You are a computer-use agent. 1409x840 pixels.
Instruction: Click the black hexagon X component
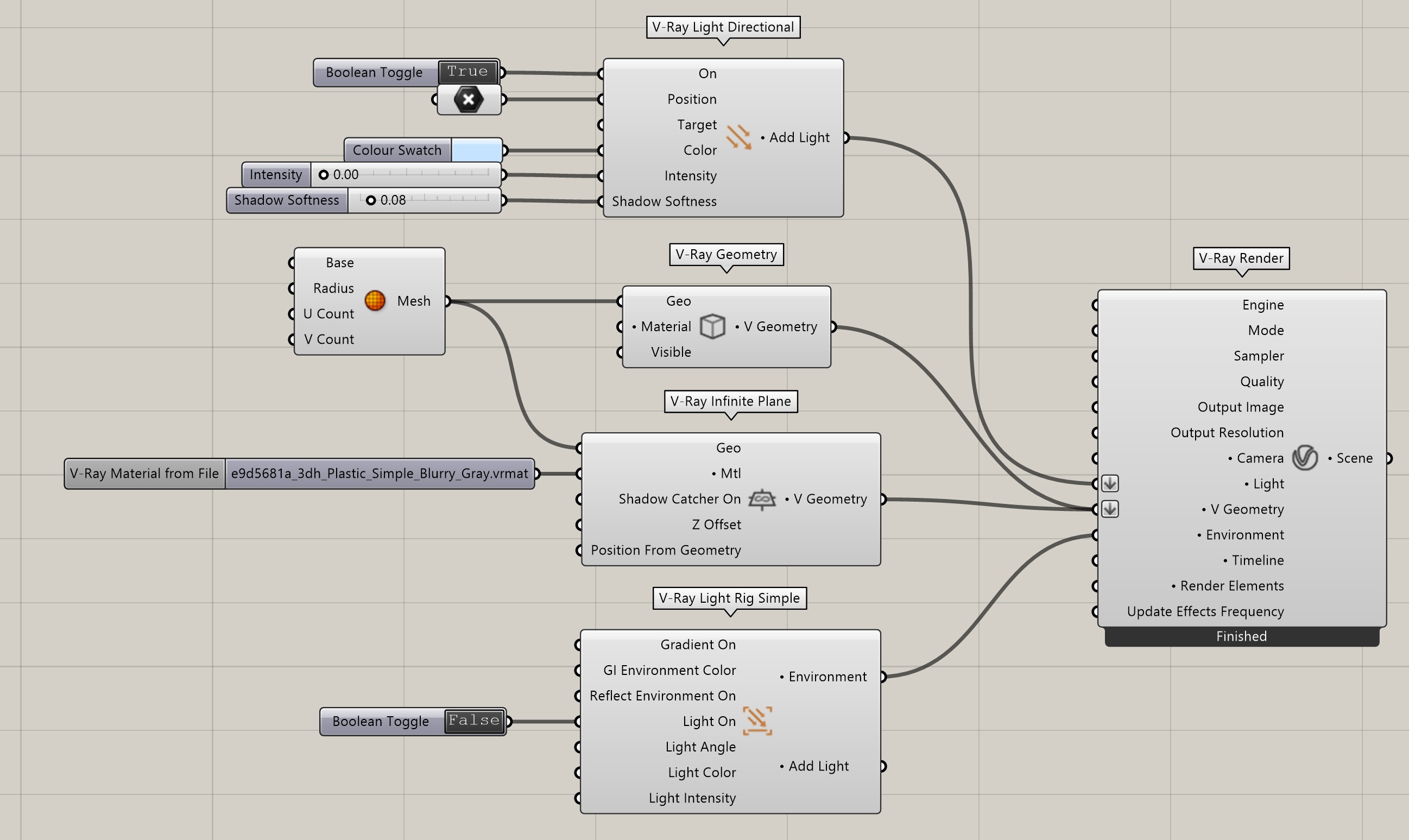pos(469,99)
